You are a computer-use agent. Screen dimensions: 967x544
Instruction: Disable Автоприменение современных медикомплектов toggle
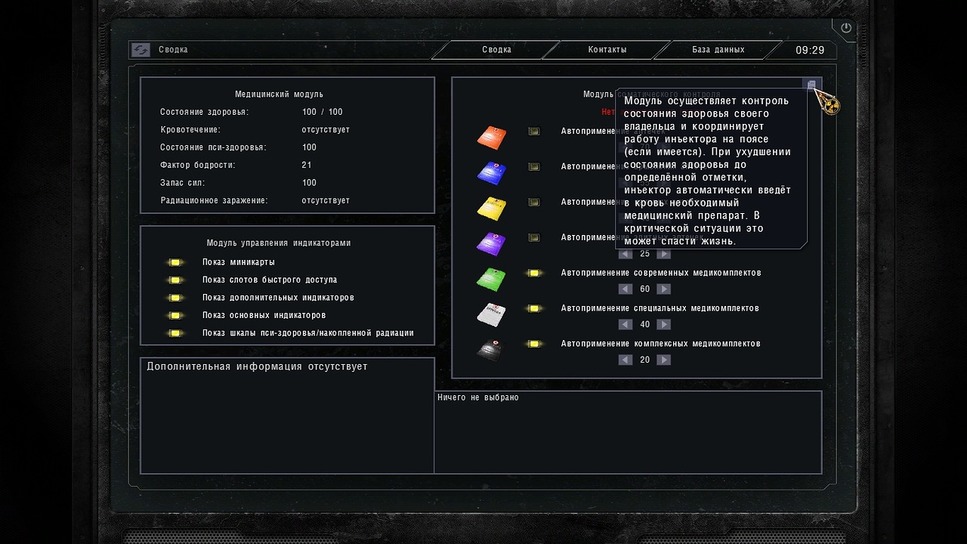(533, 273)
